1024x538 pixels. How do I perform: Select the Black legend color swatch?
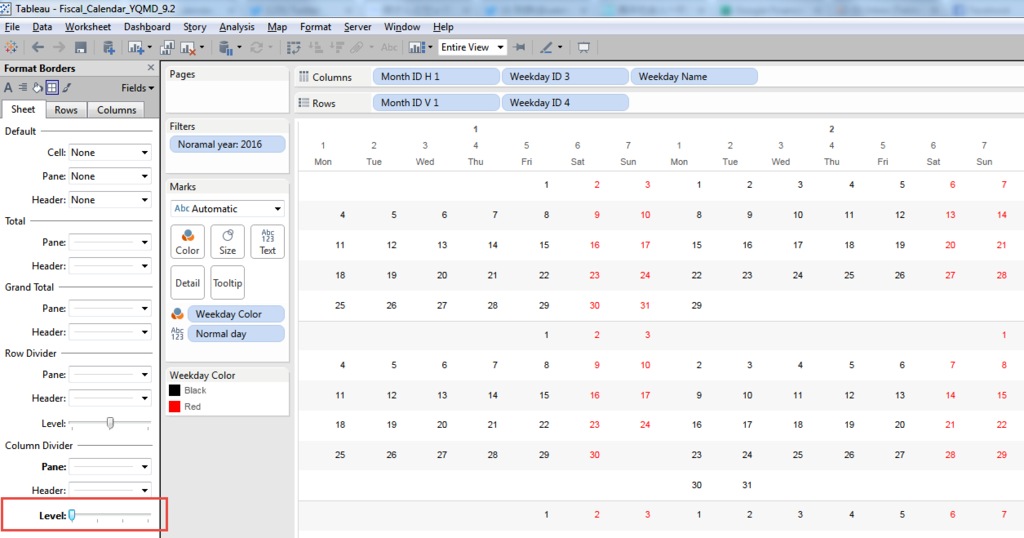click(174, 390)
